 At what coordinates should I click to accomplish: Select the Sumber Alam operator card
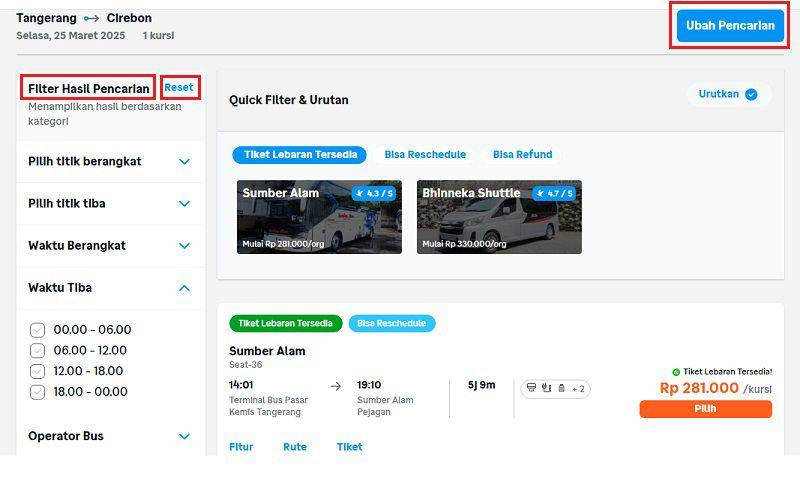click(319, 217)
